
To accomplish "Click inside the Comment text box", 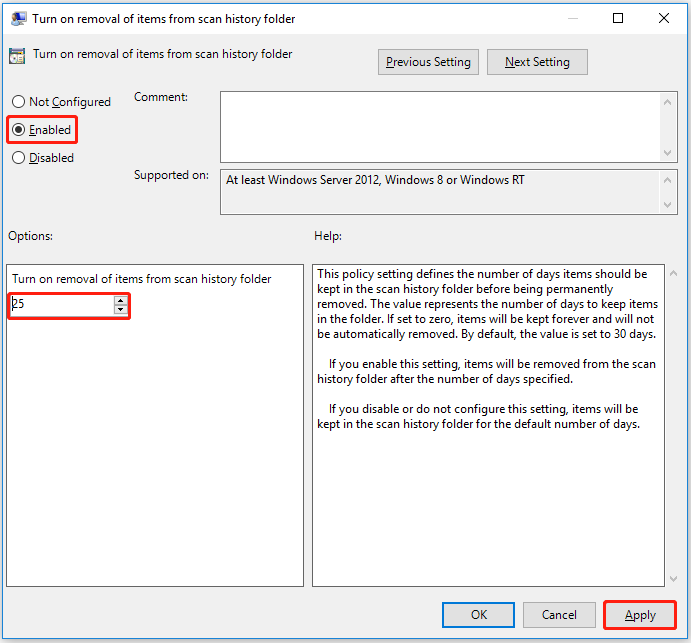I will point(441,127).
